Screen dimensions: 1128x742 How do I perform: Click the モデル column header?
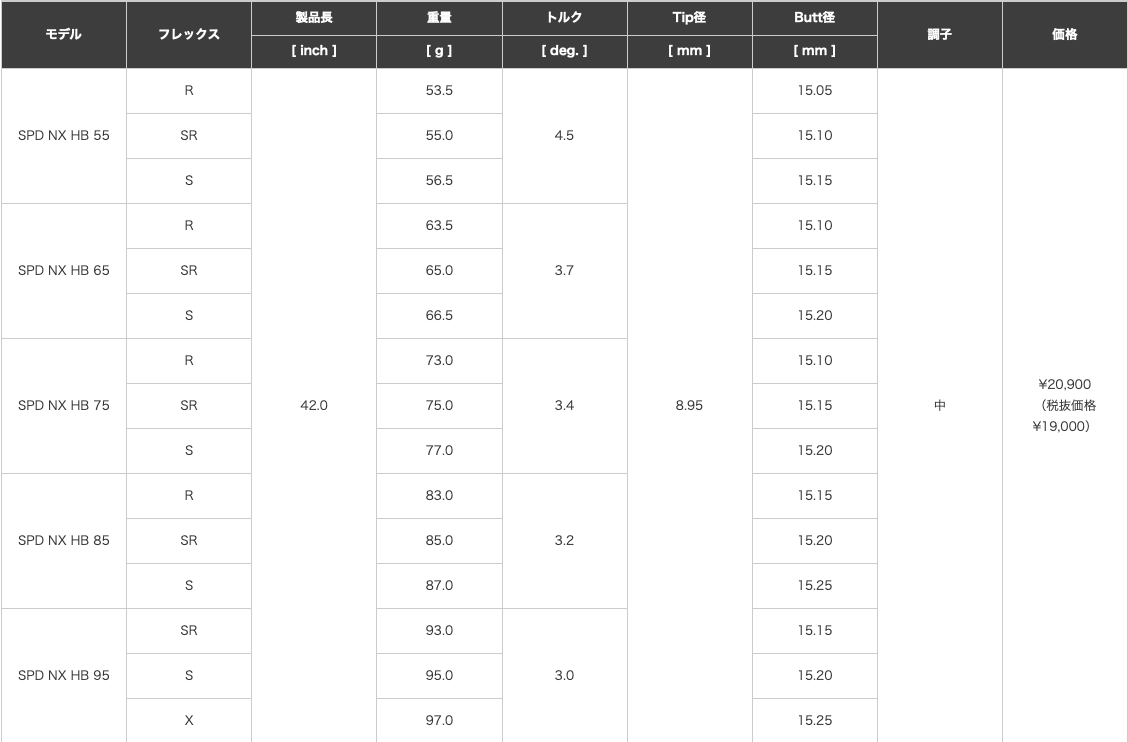point(63,35)
